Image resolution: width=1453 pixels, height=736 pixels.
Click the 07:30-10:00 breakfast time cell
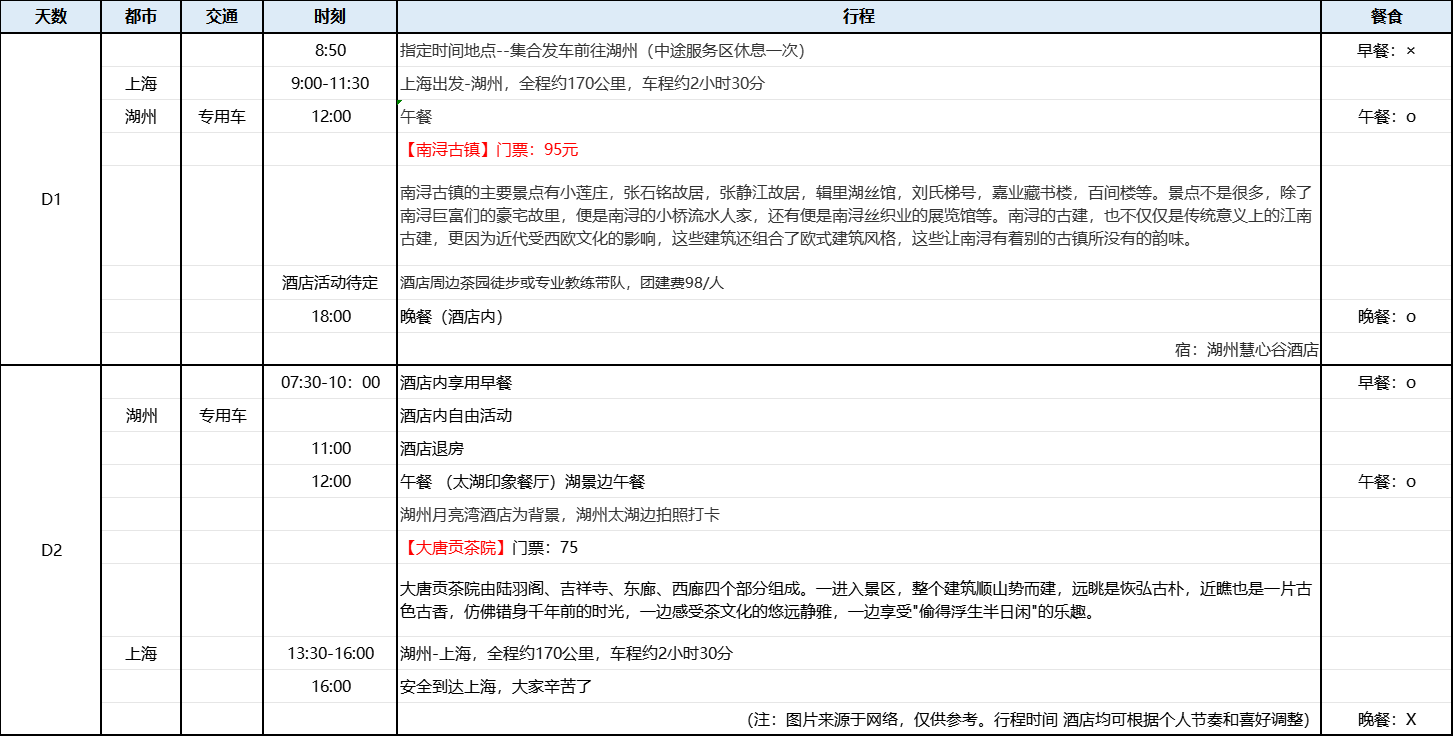pos(330,382)
